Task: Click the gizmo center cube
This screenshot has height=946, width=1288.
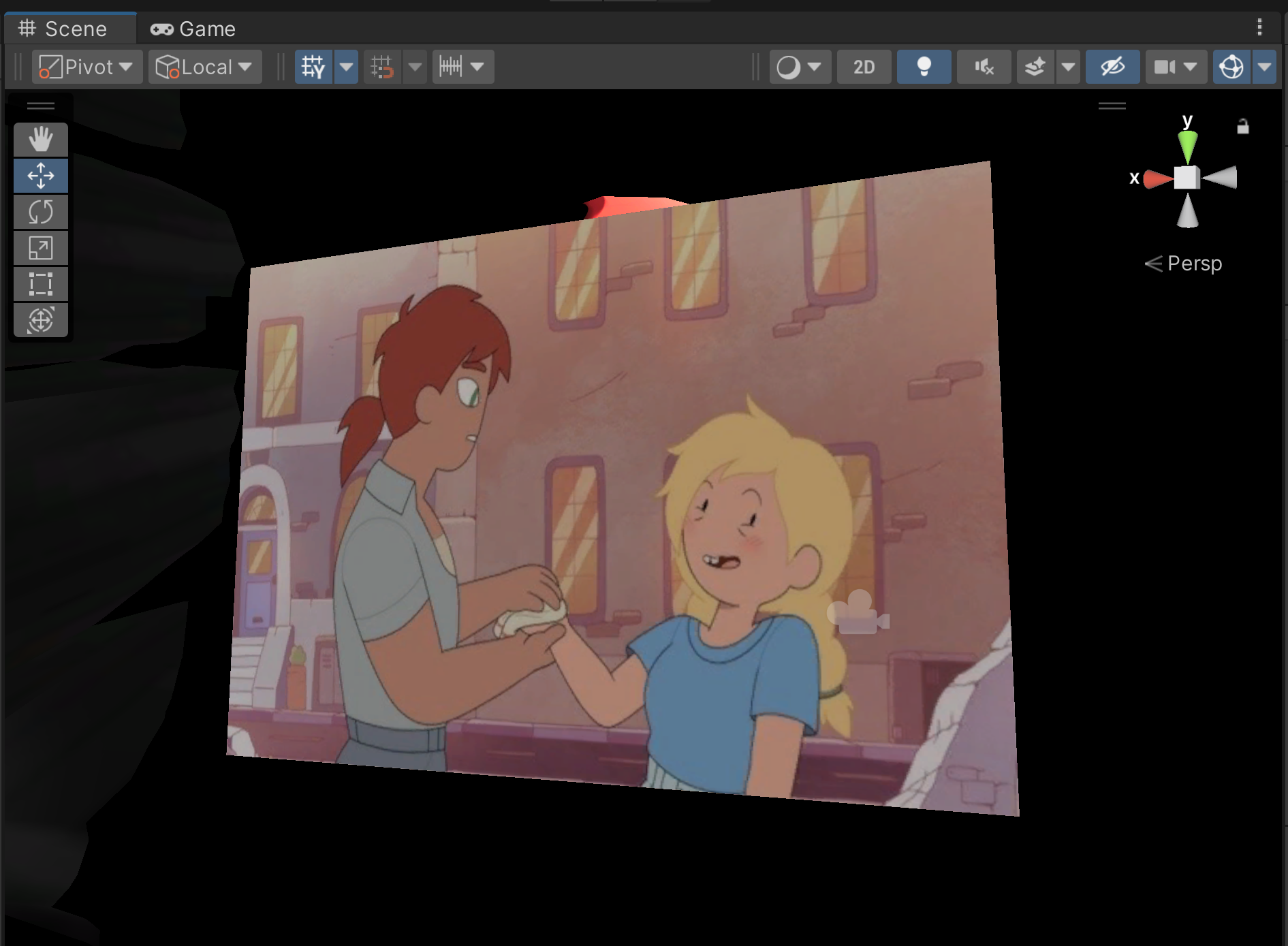Action: pos(1187,178)
